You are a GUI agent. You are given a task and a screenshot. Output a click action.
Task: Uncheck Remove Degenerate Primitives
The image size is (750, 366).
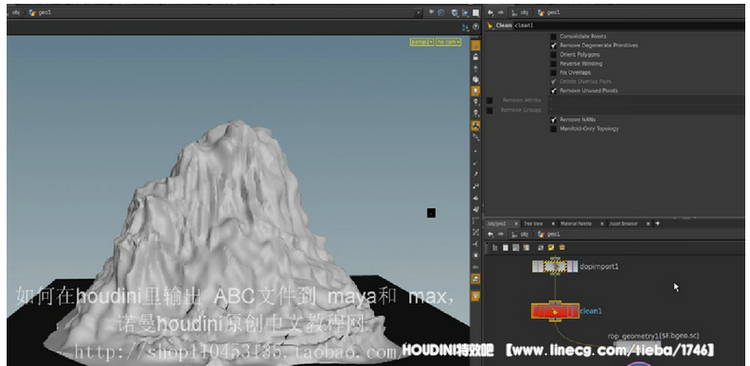(x=553, y=45)
